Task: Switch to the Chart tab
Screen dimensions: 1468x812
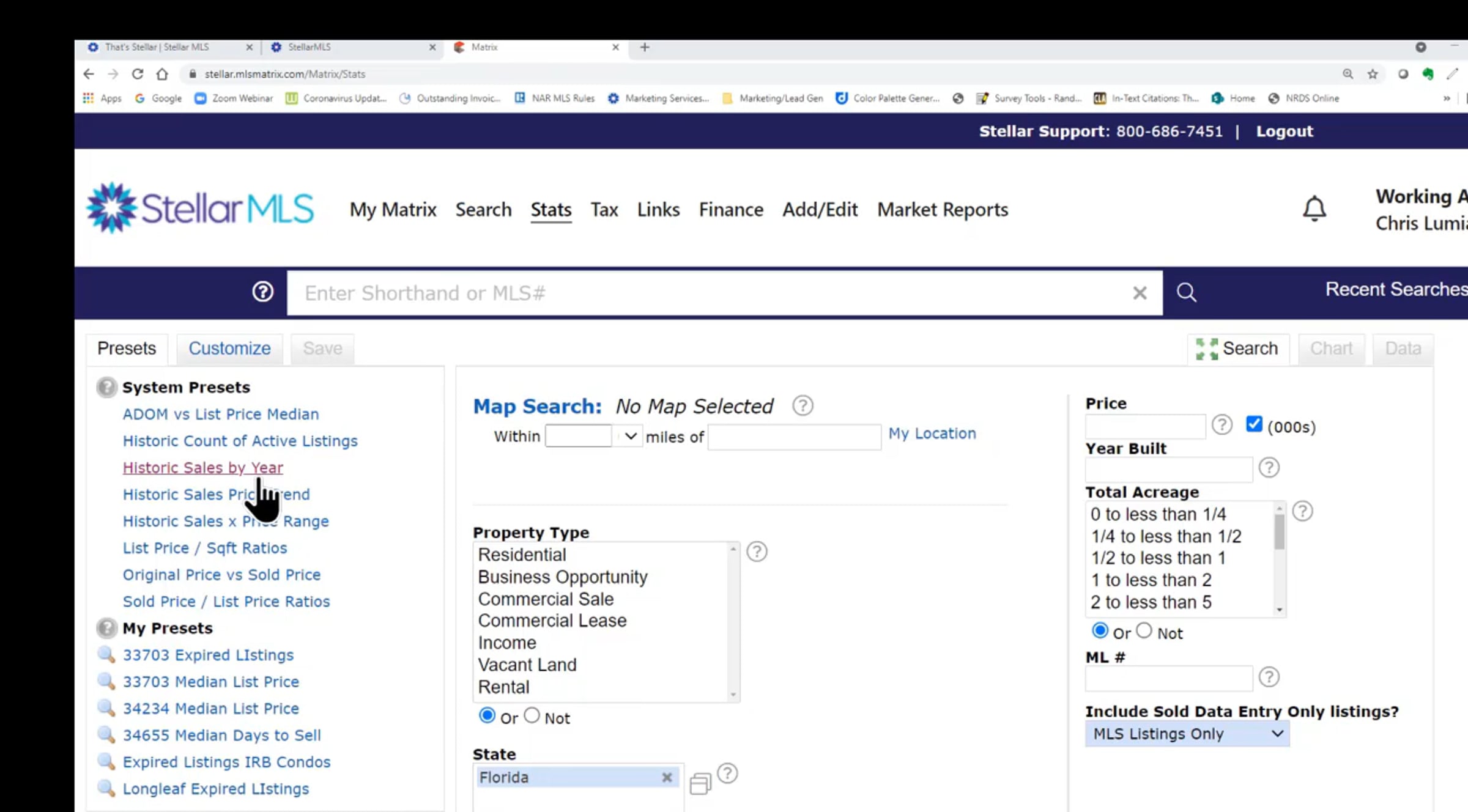Action: tap(1331, 349)
